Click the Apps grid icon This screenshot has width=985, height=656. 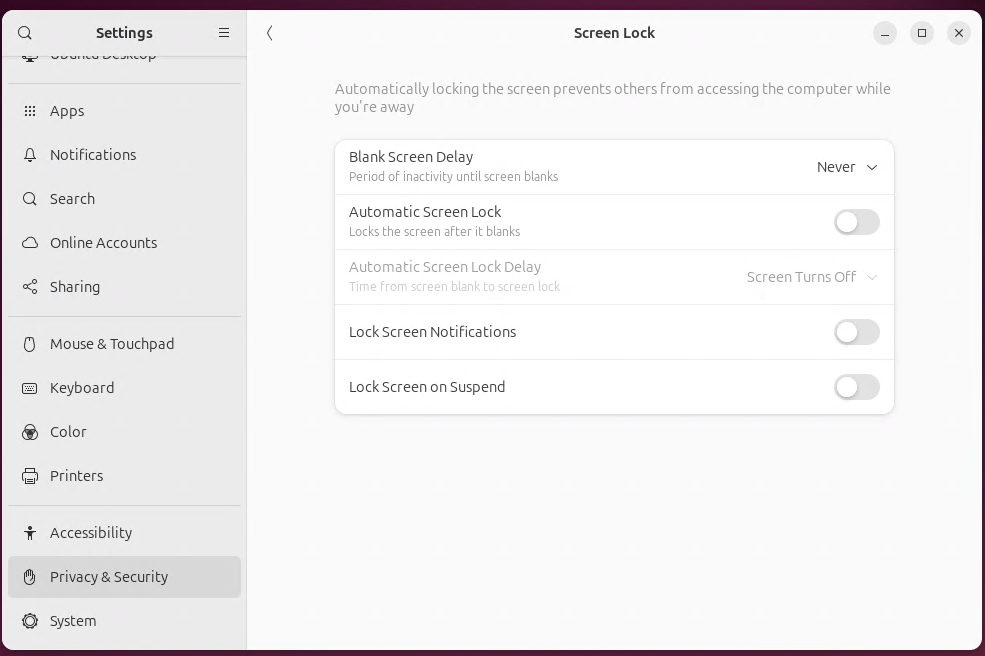tap(30, 111)
